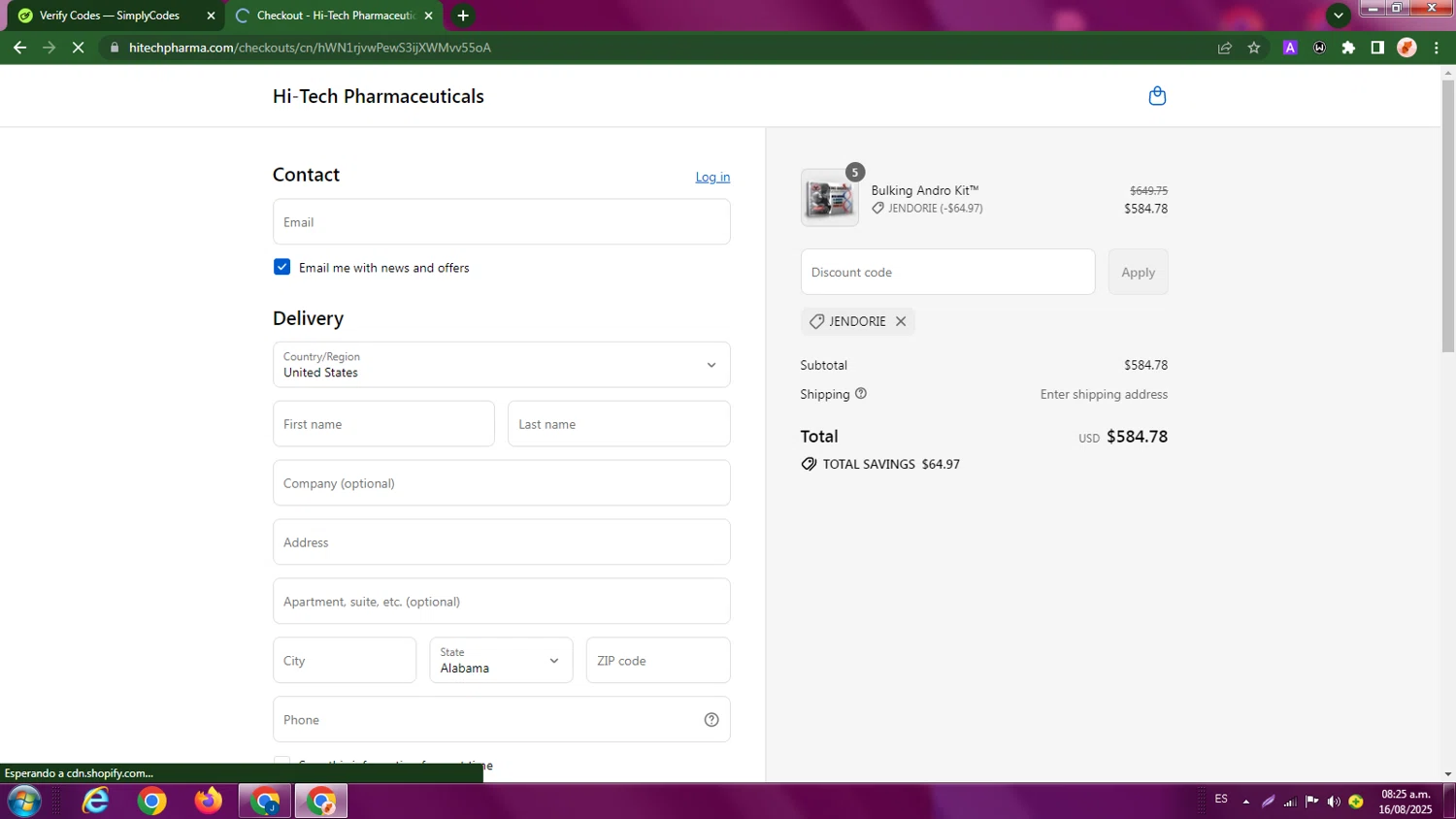This screenshot has width=1456, height=819.
Task: Focus the Discount code field
Action: click(x=947, y=273)
